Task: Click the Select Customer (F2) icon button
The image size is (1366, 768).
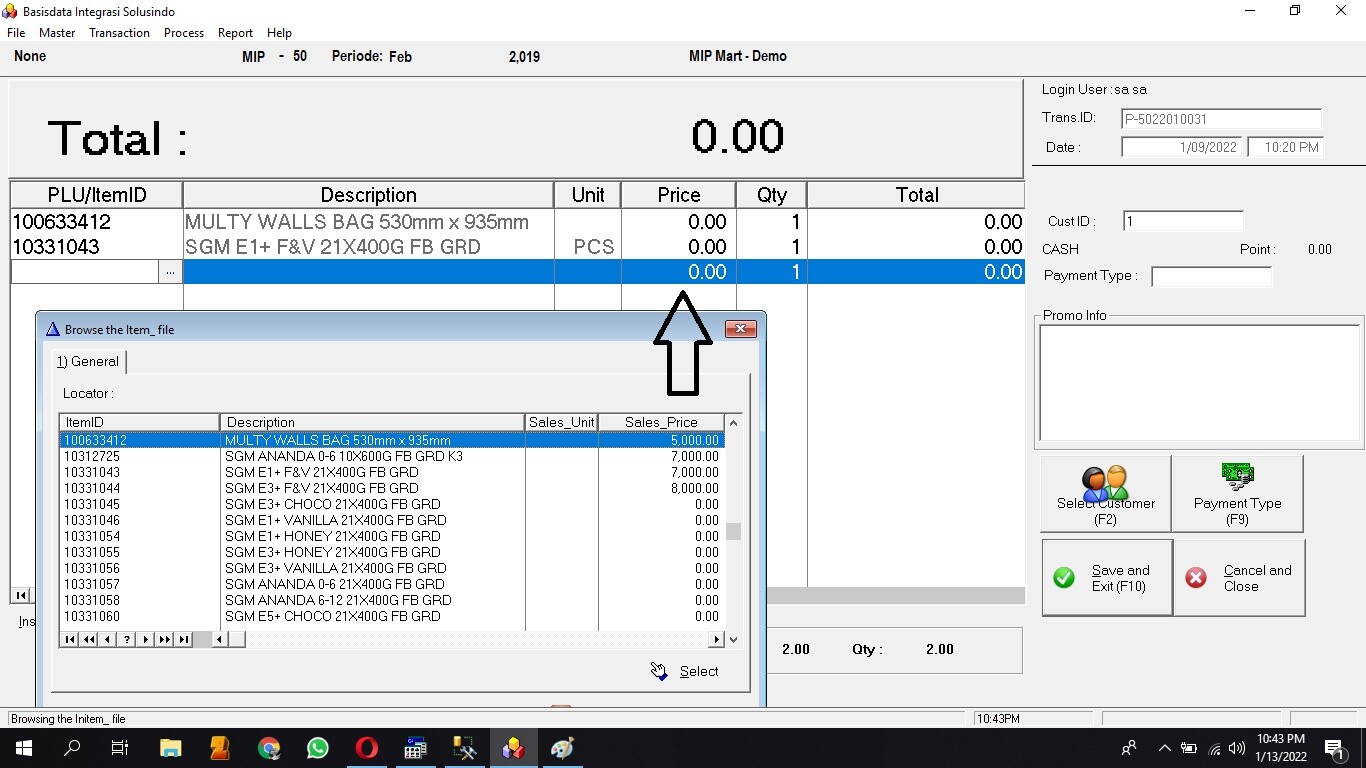Action: click(1105, 494)
